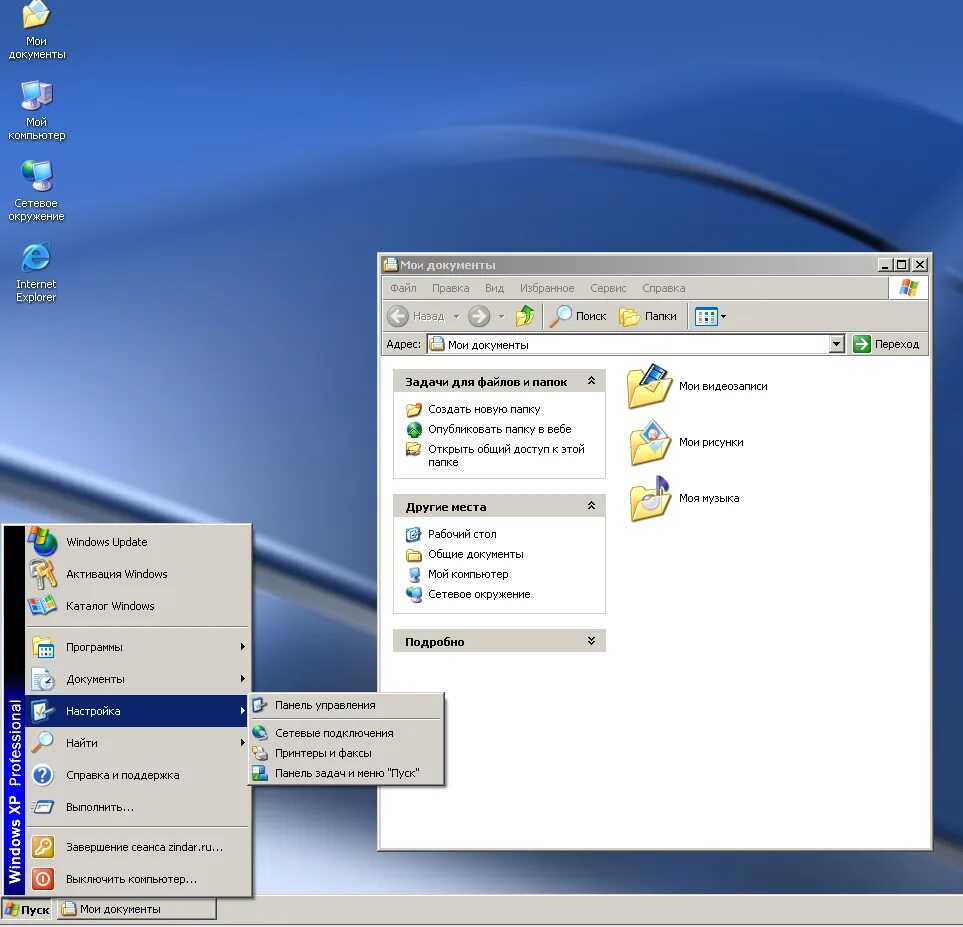Click the Windows flag logo in Explorer

coord(908,287)
